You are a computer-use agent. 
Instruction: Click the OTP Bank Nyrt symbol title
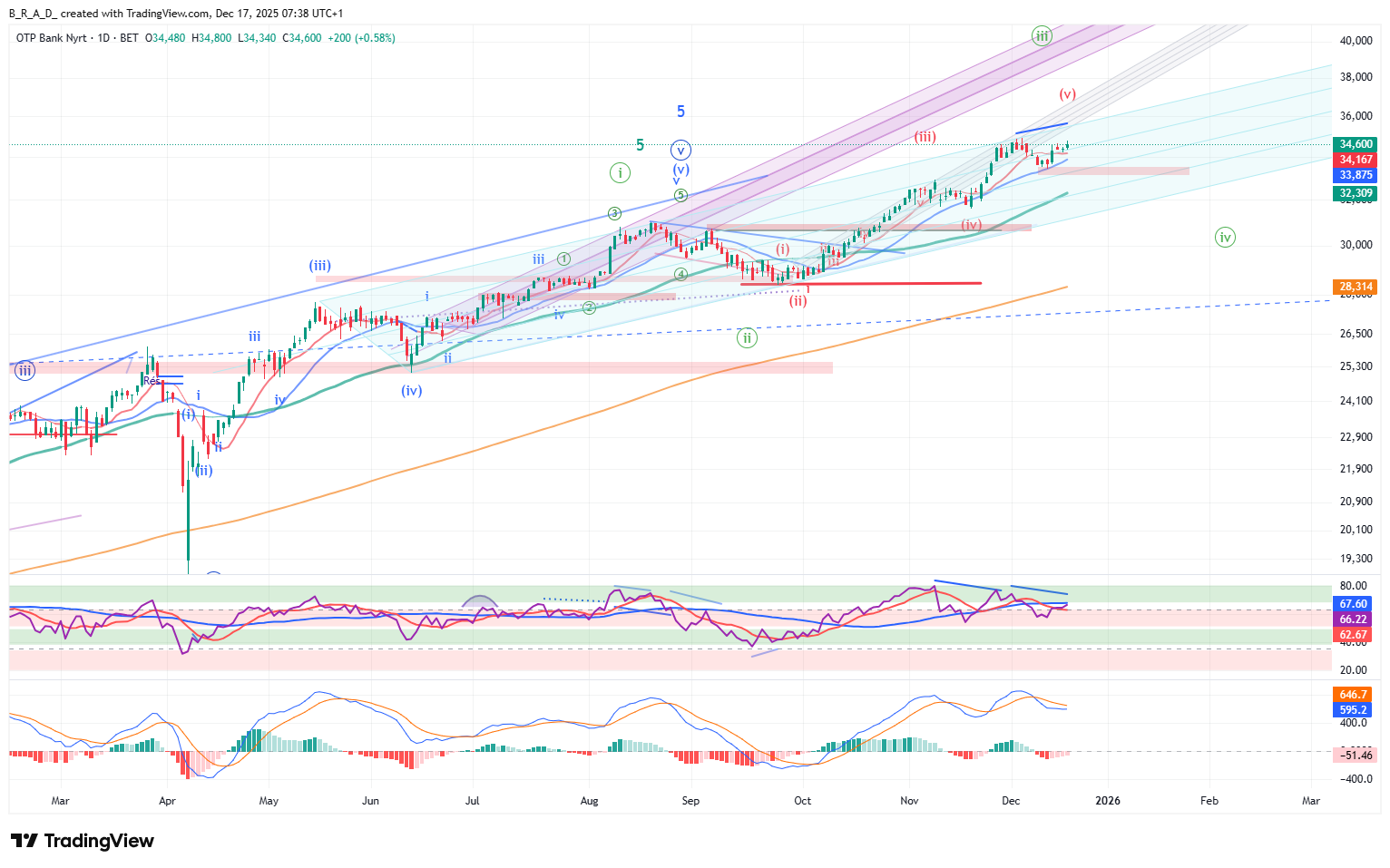tap(52, 38)
